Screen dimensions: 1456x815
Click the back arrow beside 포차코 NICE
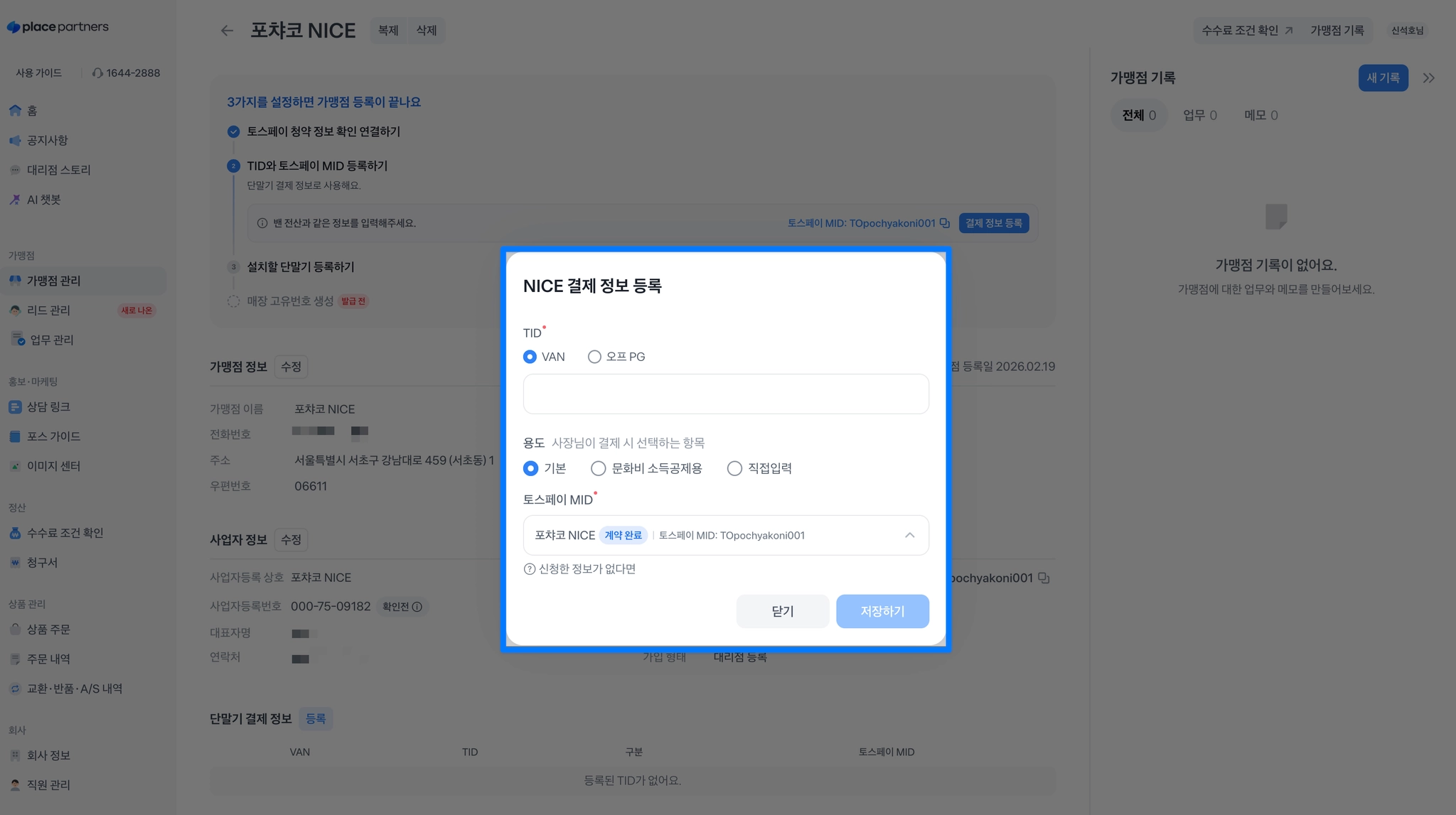[x=227, y=31]
